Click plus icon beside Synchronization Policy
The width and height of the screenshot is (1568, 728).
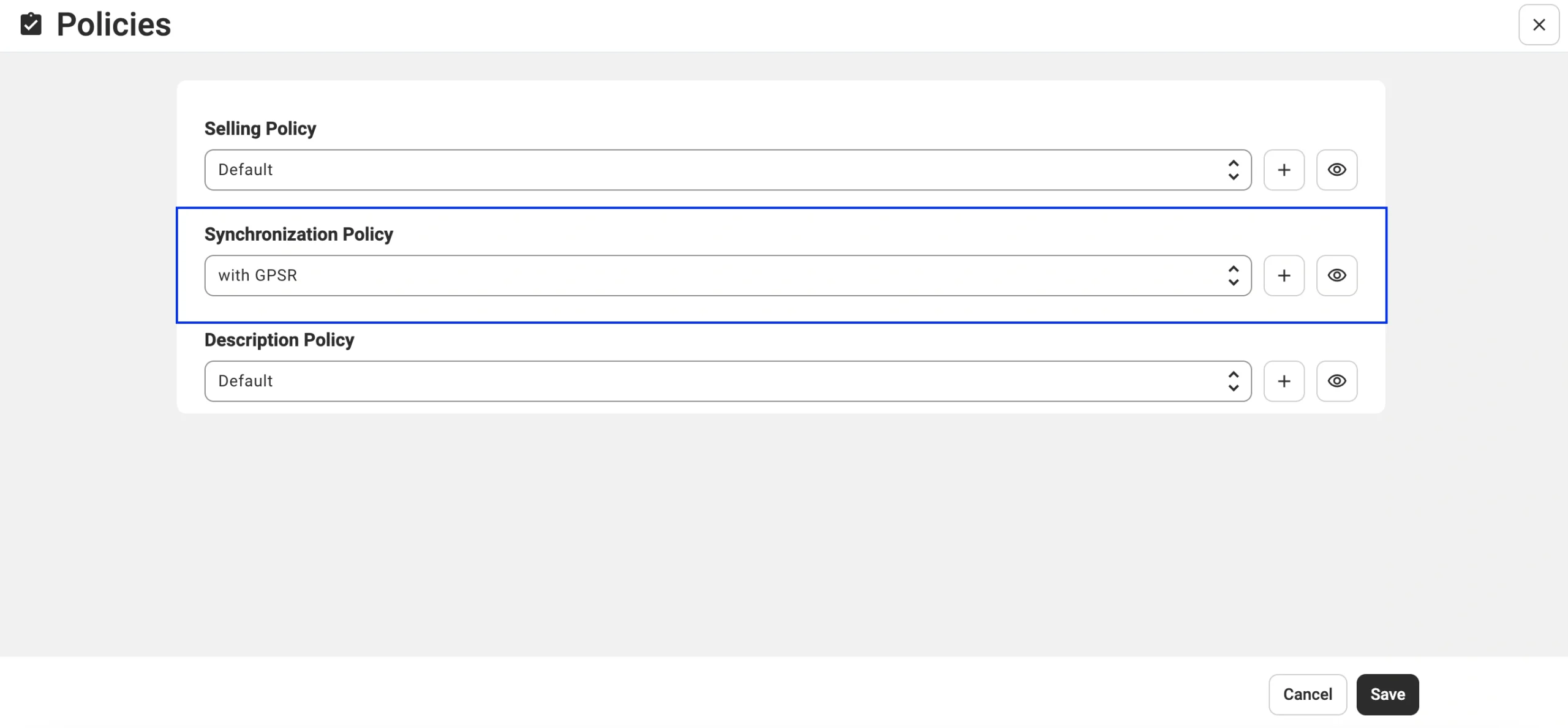point(1284,276)
